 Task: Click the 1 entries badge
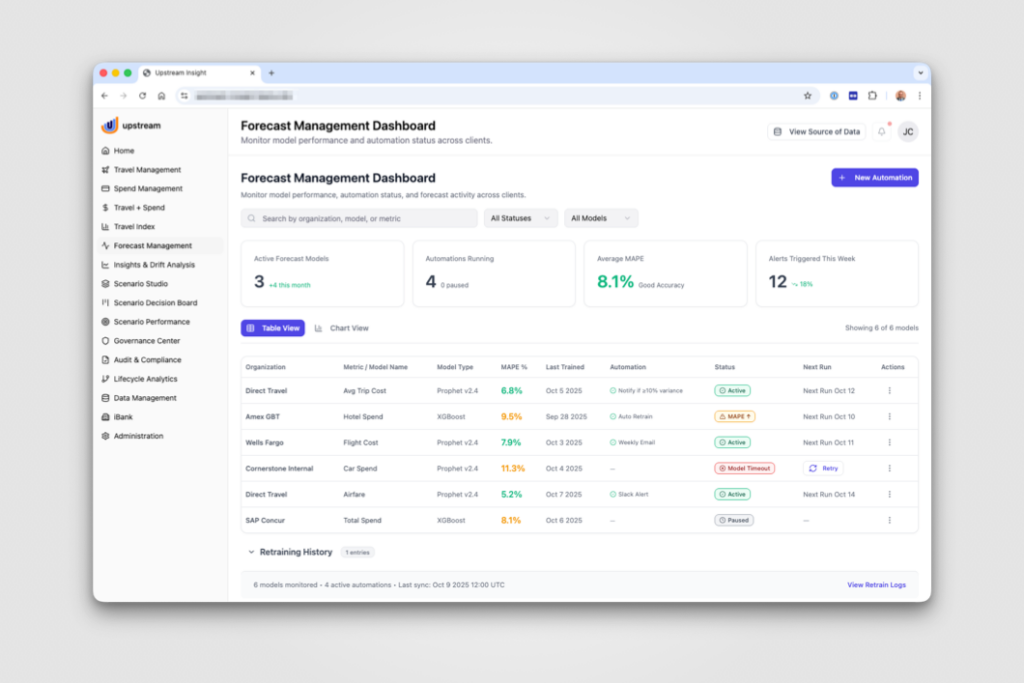(357, 552)
